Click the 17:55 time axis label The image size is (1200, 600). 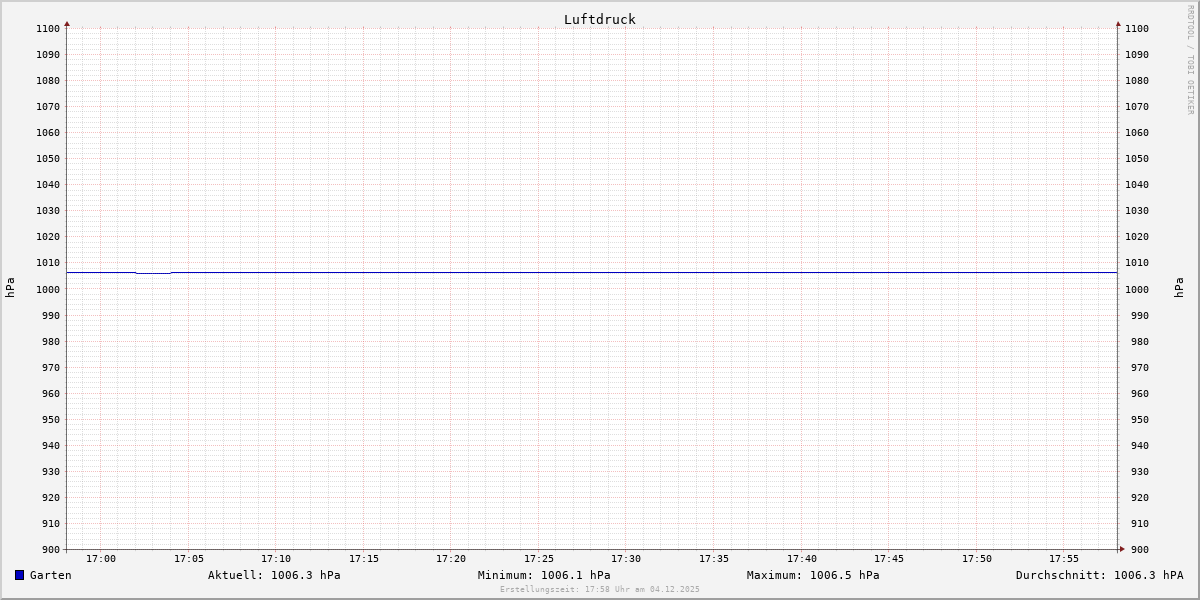tap(1064, 559)
